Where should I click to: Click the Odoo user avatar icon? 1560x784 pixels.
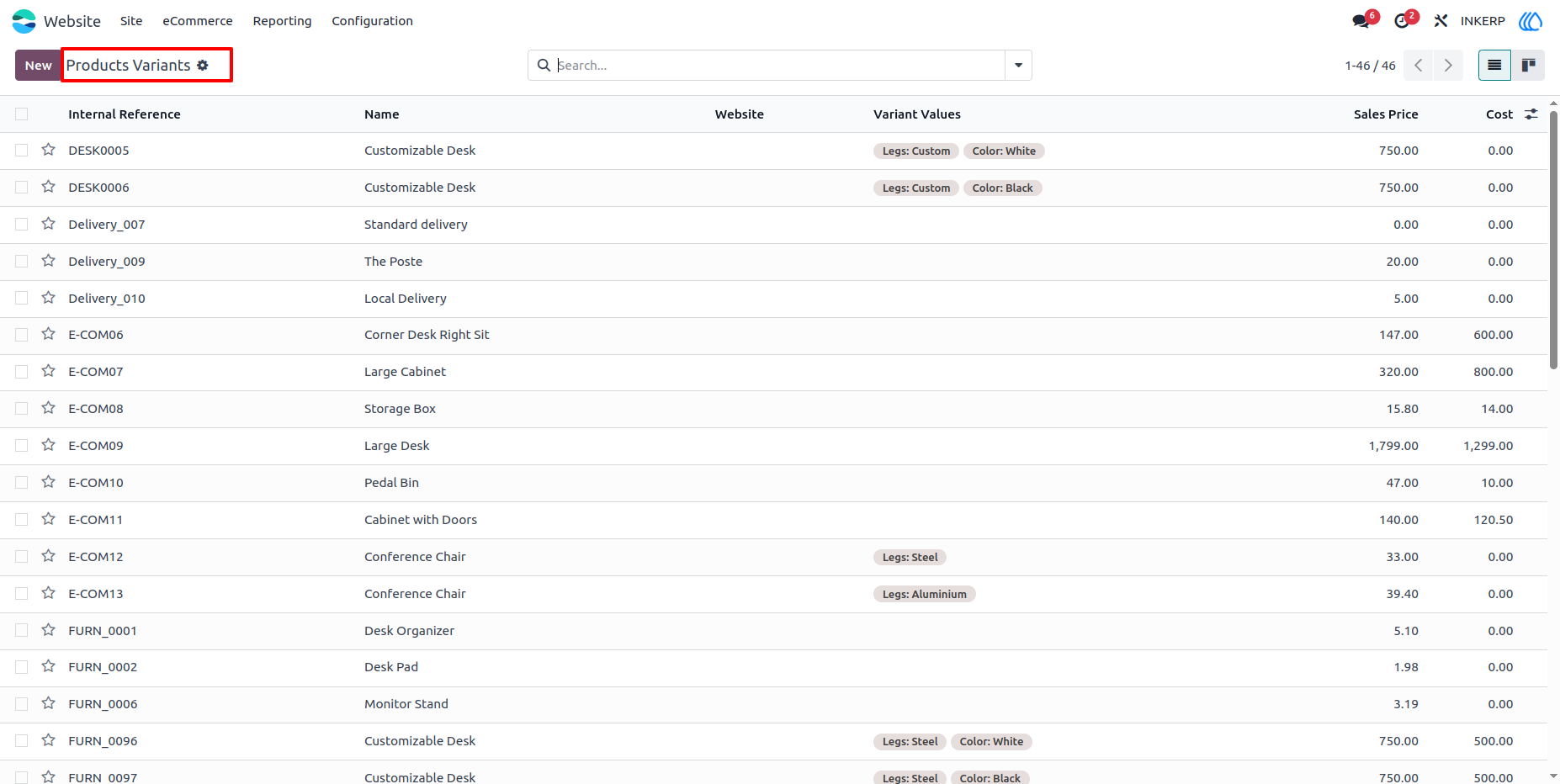click(x=1531, y=21)
